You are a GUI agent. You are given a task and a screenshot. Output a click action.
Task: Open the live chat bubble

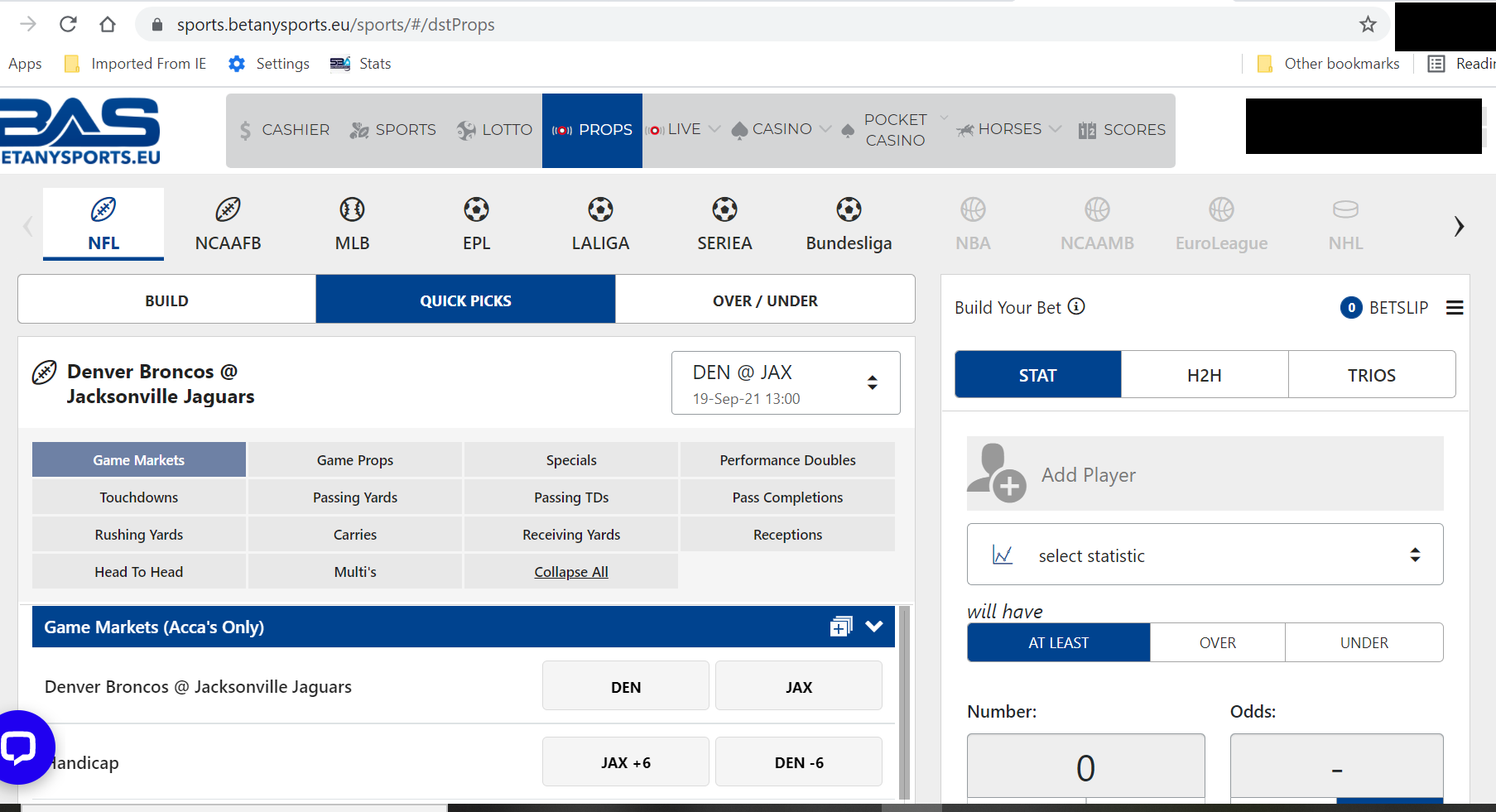point(18,747)
